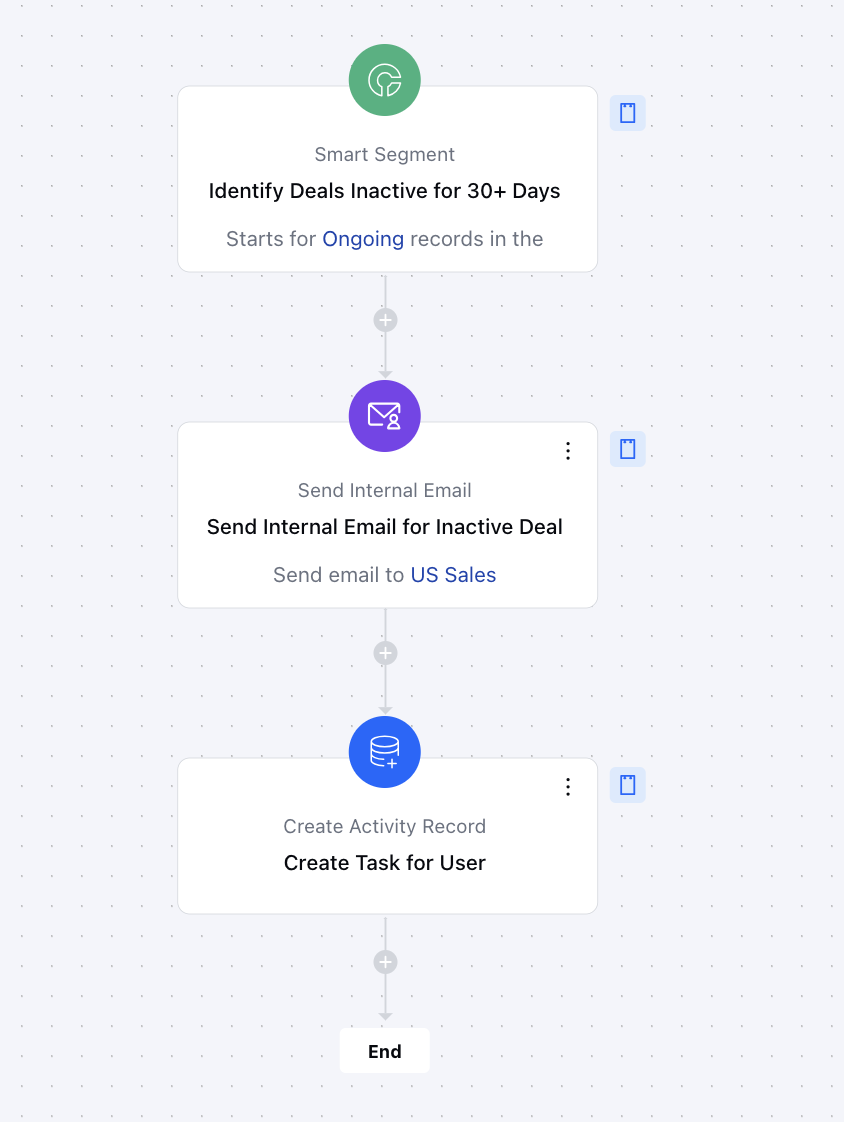Open notes icon beside Smart Segment card
Screen dimensions: 844x1122
tap(628, 113)
